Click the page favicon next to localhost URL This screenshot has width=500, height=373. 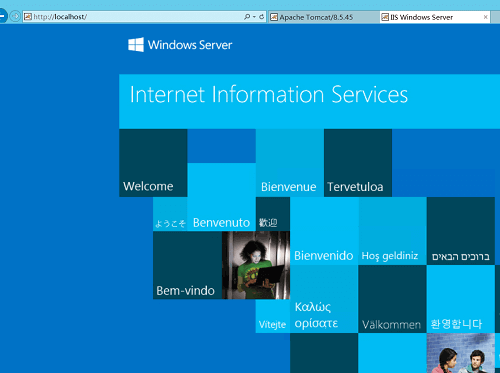(x=28, y=17)
